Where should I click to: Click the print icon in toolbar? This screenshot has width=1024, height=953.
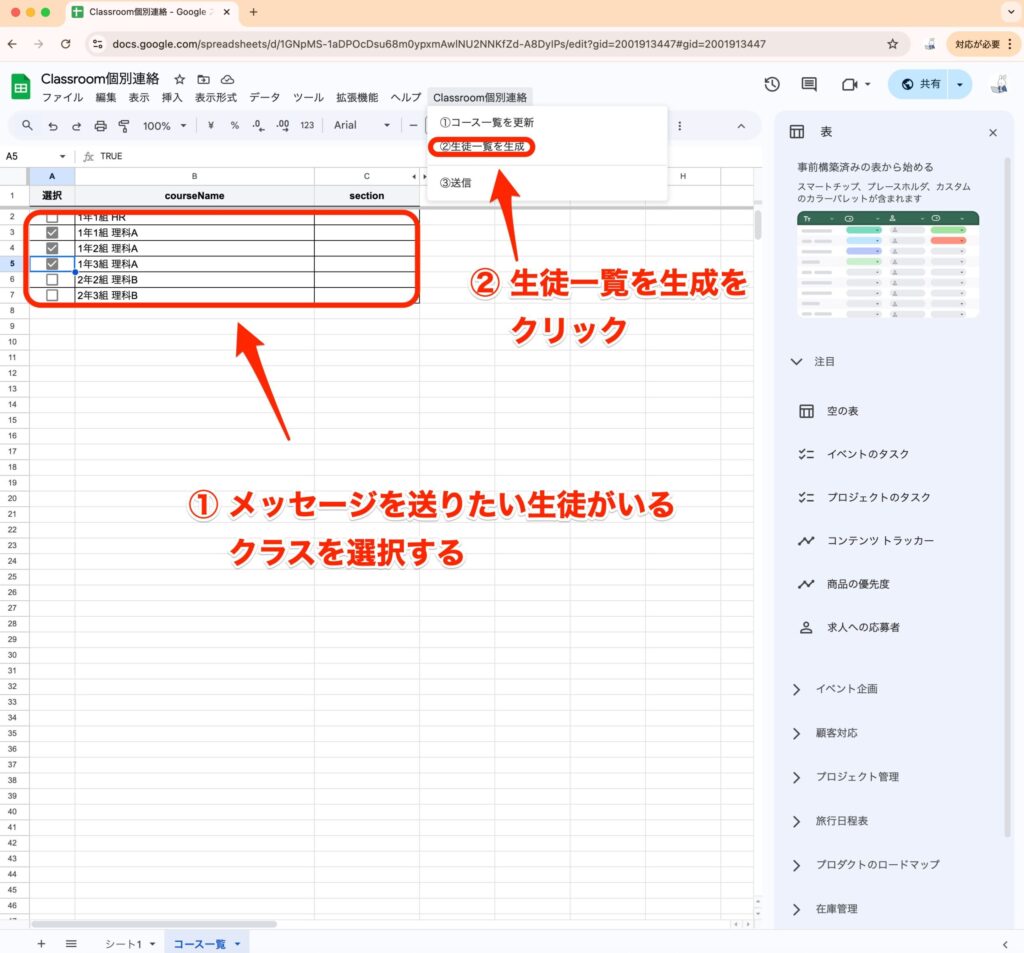pyautogui.click(x=100, y=126)
